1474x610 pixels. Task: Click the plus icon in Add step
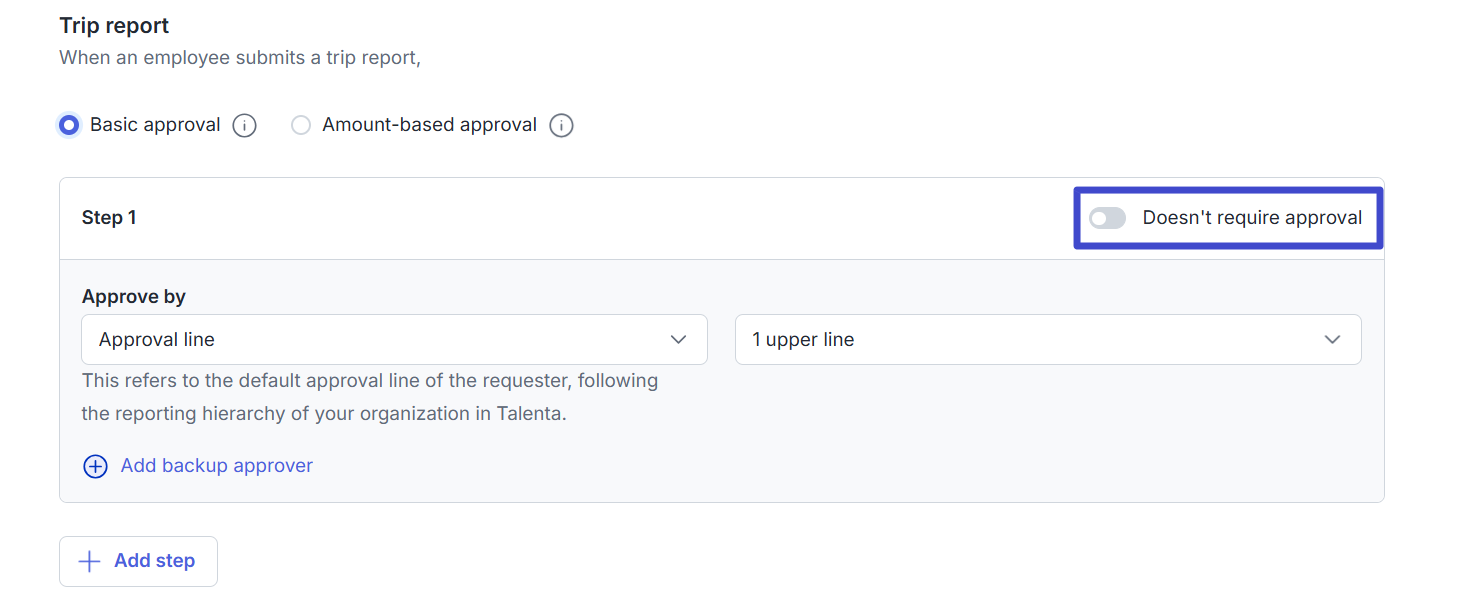point(90,561)
